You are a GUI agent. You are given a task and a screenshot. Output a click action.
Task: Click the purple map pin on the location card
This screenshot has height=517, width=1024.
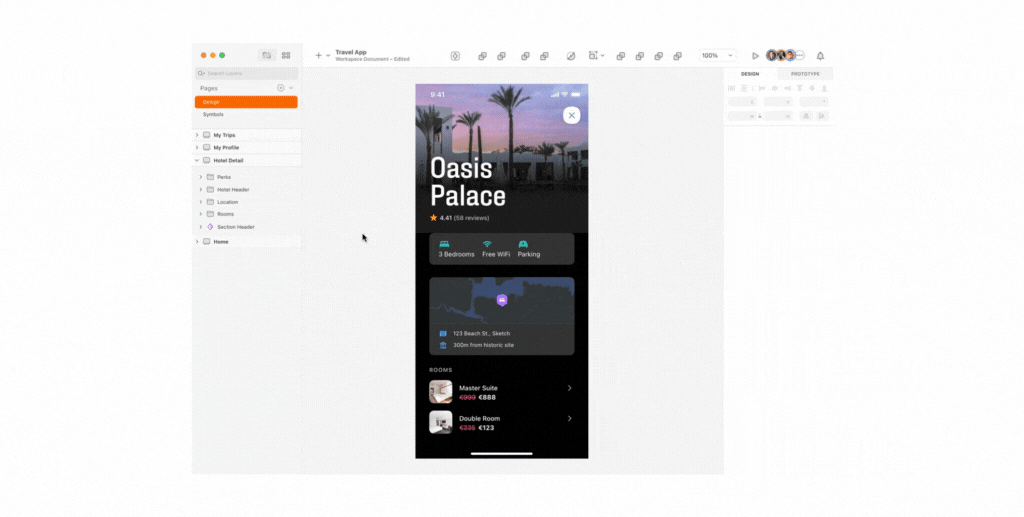pos(502,300)
